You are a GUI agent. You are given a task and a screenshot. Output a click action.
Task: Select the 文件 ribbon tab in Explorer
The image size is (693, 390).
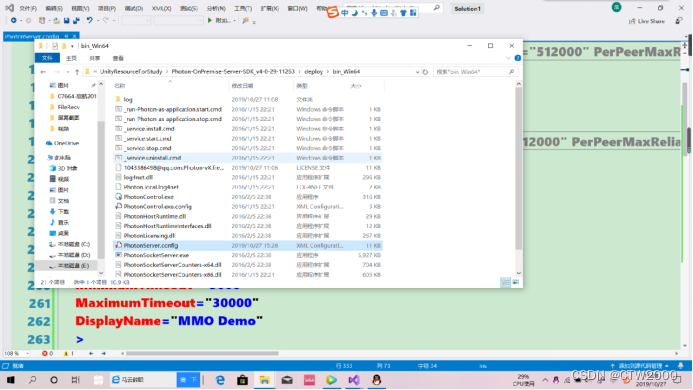click(47, 58)
